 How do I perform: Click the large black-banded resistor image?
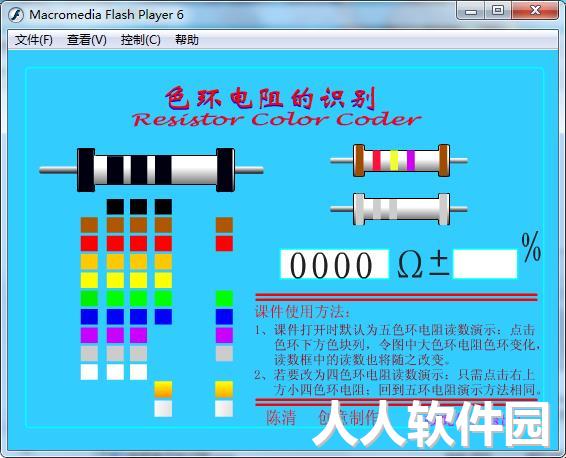(x=151, y=170)
